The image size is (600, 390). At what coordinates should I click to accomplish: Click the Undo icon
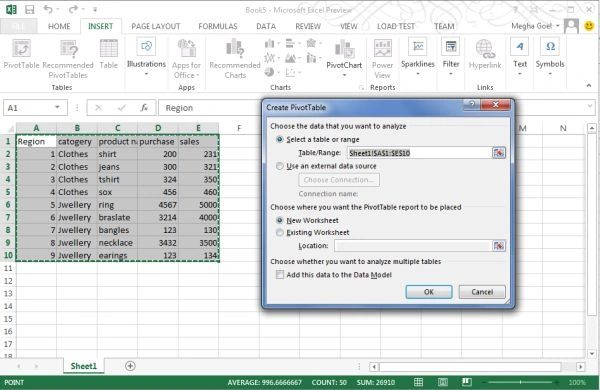click(x=48, y=9)
